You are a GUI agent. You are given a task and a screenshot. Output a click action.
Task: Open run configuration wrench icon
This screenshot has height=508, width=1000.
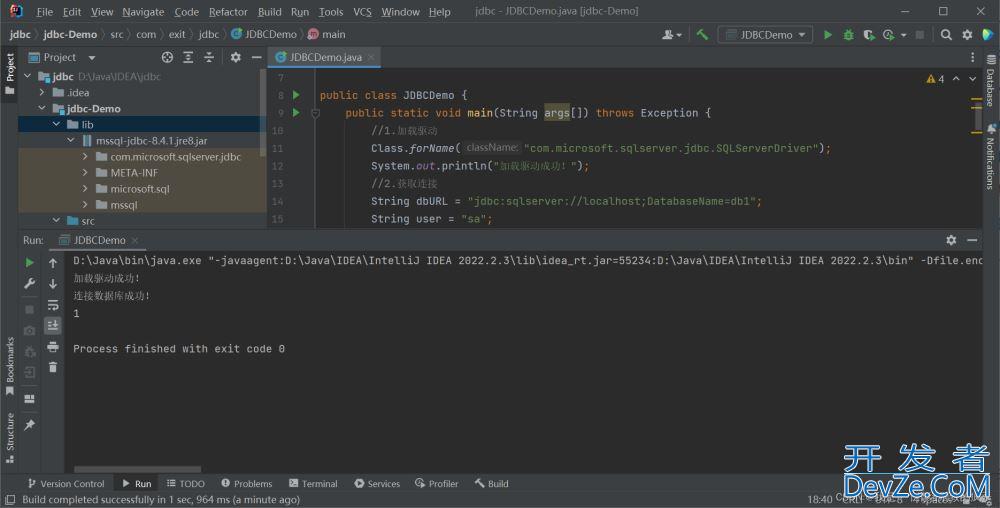tap(29, 283)
